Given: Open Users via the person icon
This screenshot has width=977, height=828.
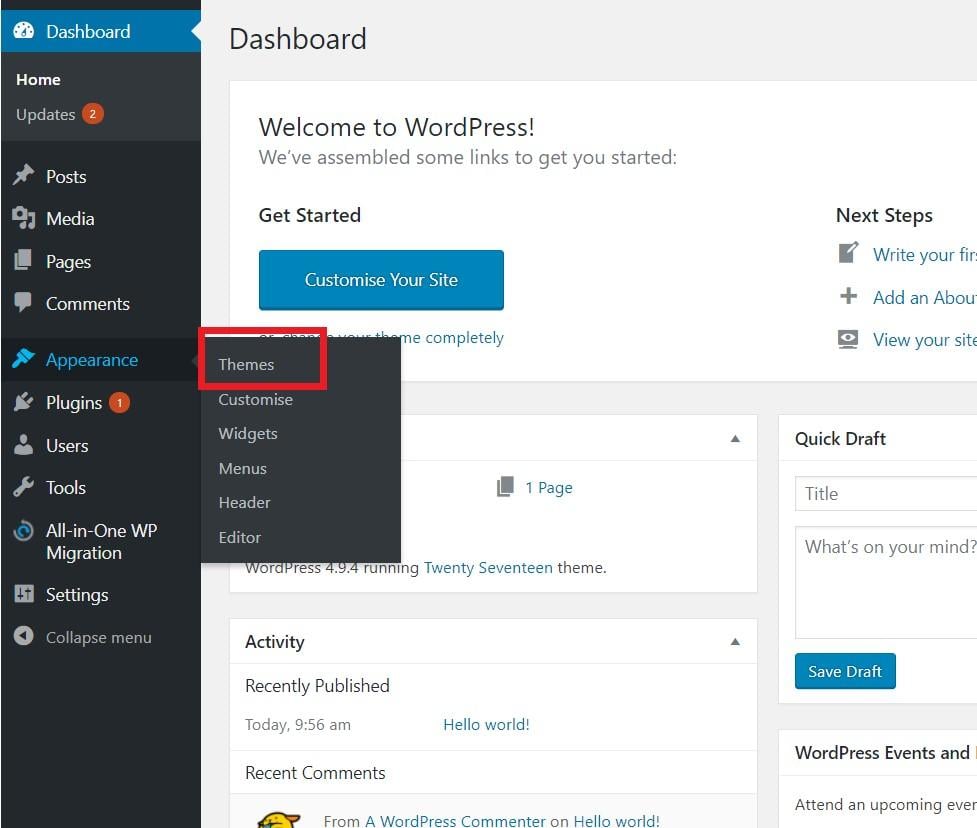Looking at the screenshot, I should click(x=23, y=445).
